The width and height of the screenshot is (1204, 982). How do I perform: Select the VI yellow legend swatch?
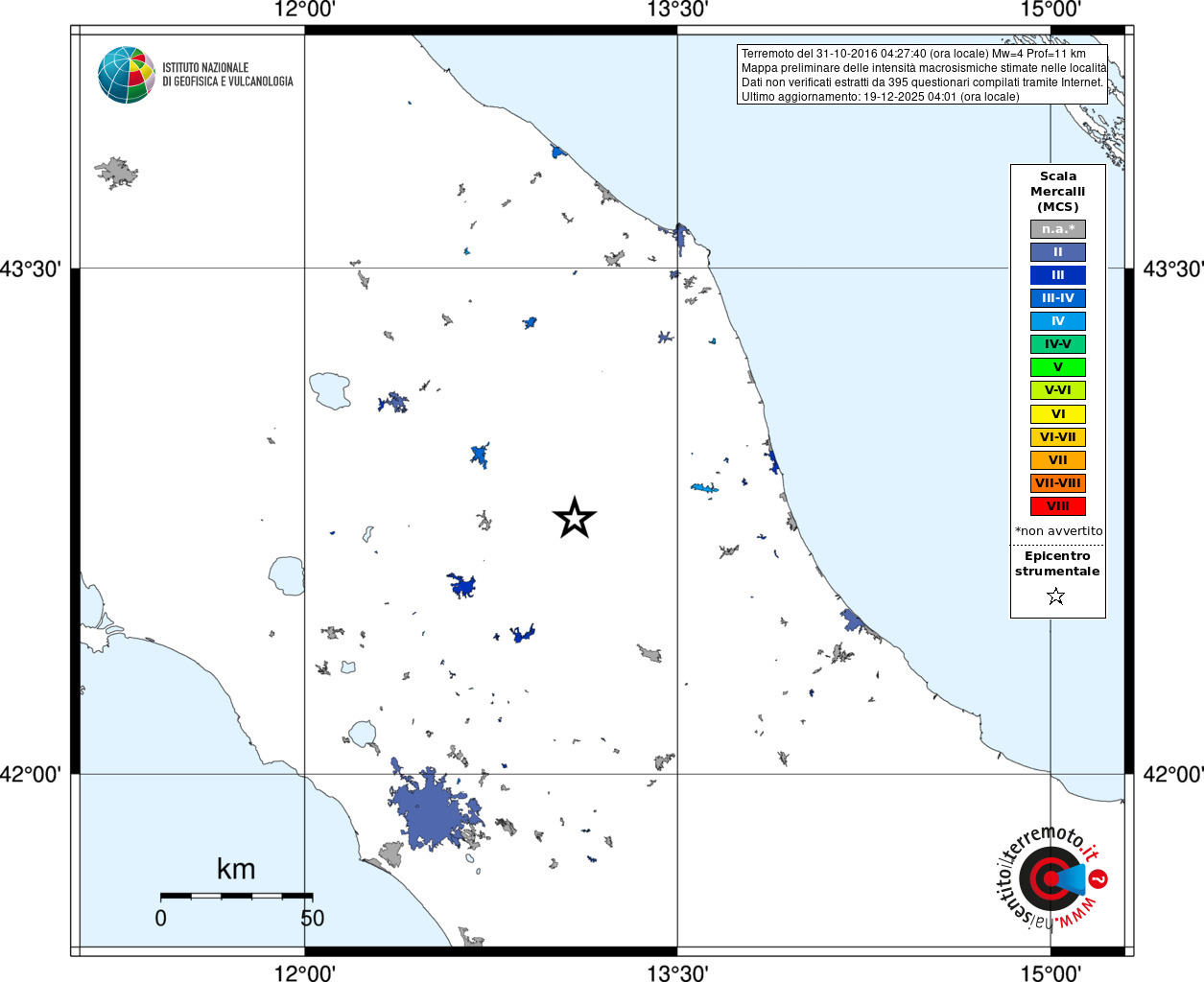pos(1058,414)
